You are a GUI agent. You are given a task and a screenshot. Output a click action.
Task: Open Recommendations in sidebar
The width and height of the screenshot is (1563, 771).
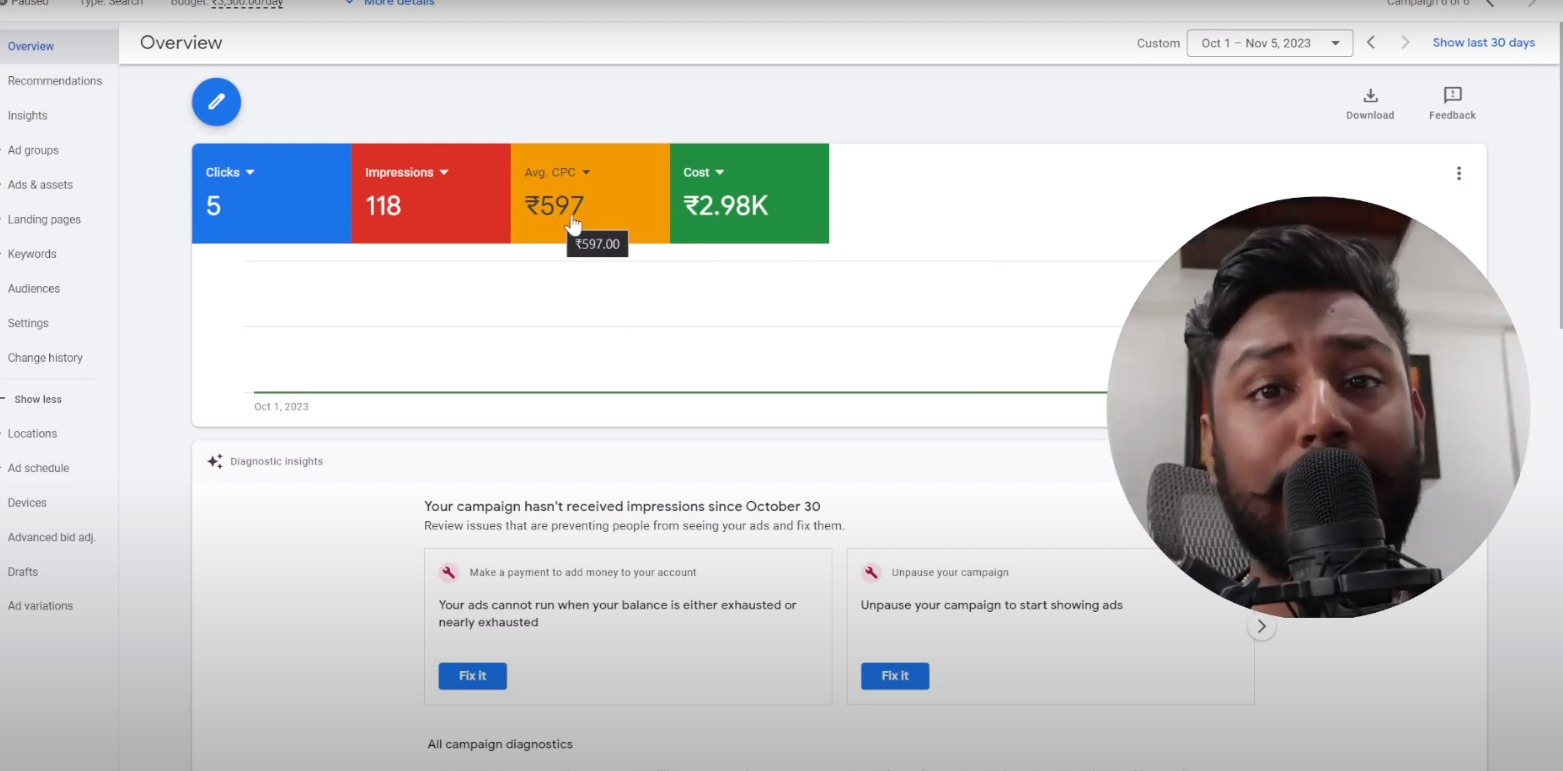click(x=54, y=81)
